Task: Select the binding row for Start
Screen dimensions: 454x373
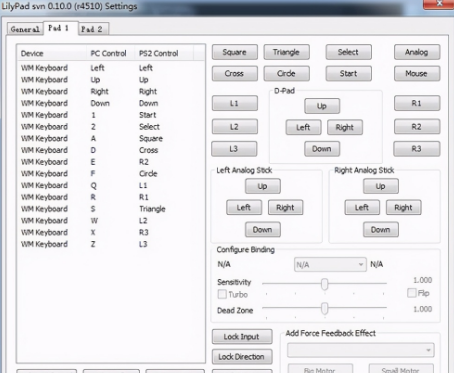Action: [111, 115]
